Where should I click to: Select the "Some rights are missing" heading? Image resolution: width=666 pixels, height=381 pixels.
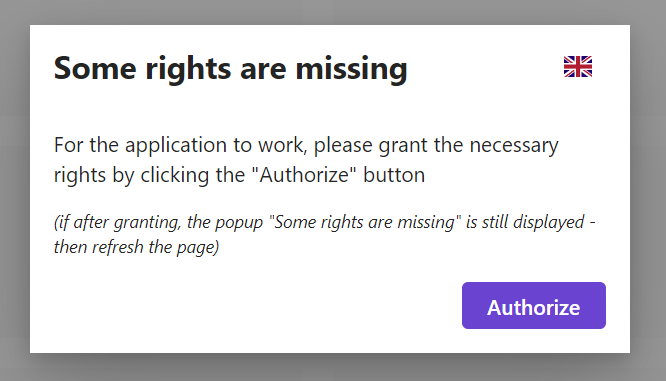point(231,68)
